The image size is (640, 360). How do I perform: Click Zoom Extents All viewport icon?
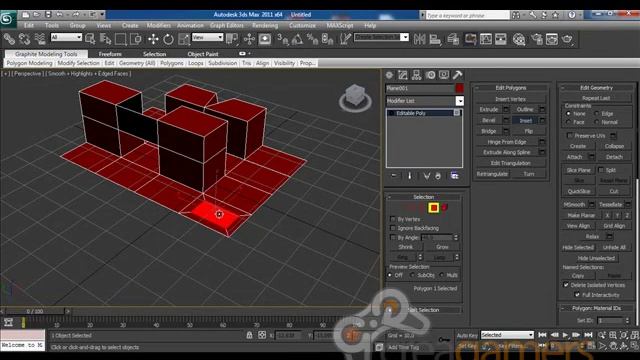634,335
